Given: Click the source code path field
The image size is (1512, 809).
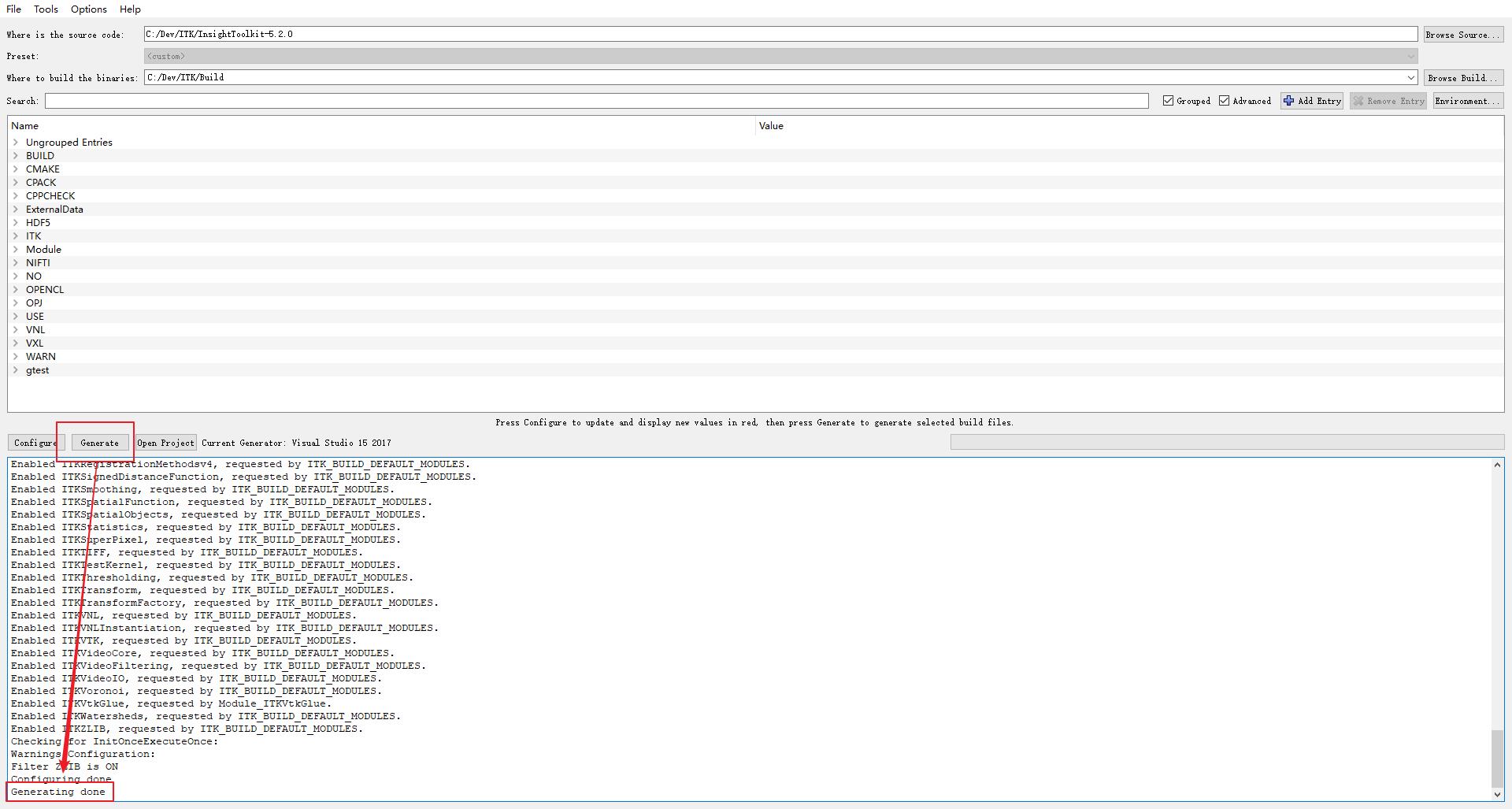Looking at the screenshot, I should (780, 34).
